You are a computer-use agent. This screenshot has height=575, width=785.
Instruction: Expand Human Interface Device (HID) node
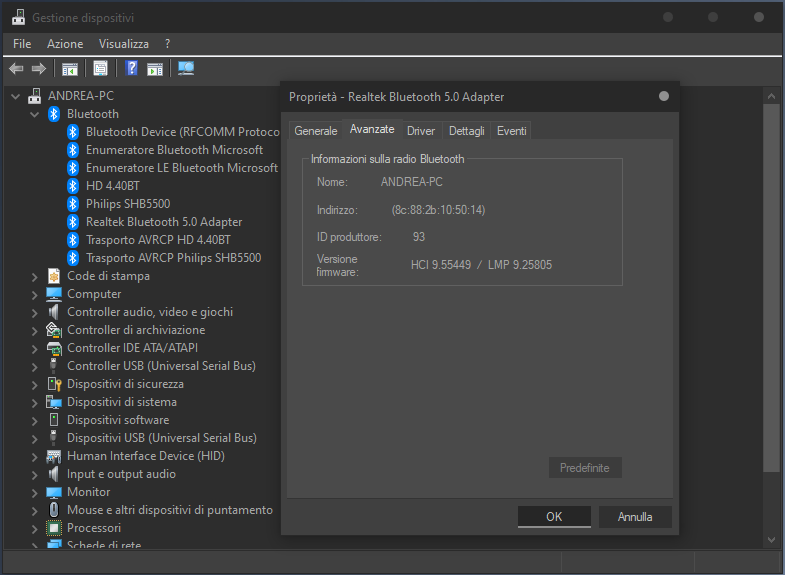click(x=35, y=456)
